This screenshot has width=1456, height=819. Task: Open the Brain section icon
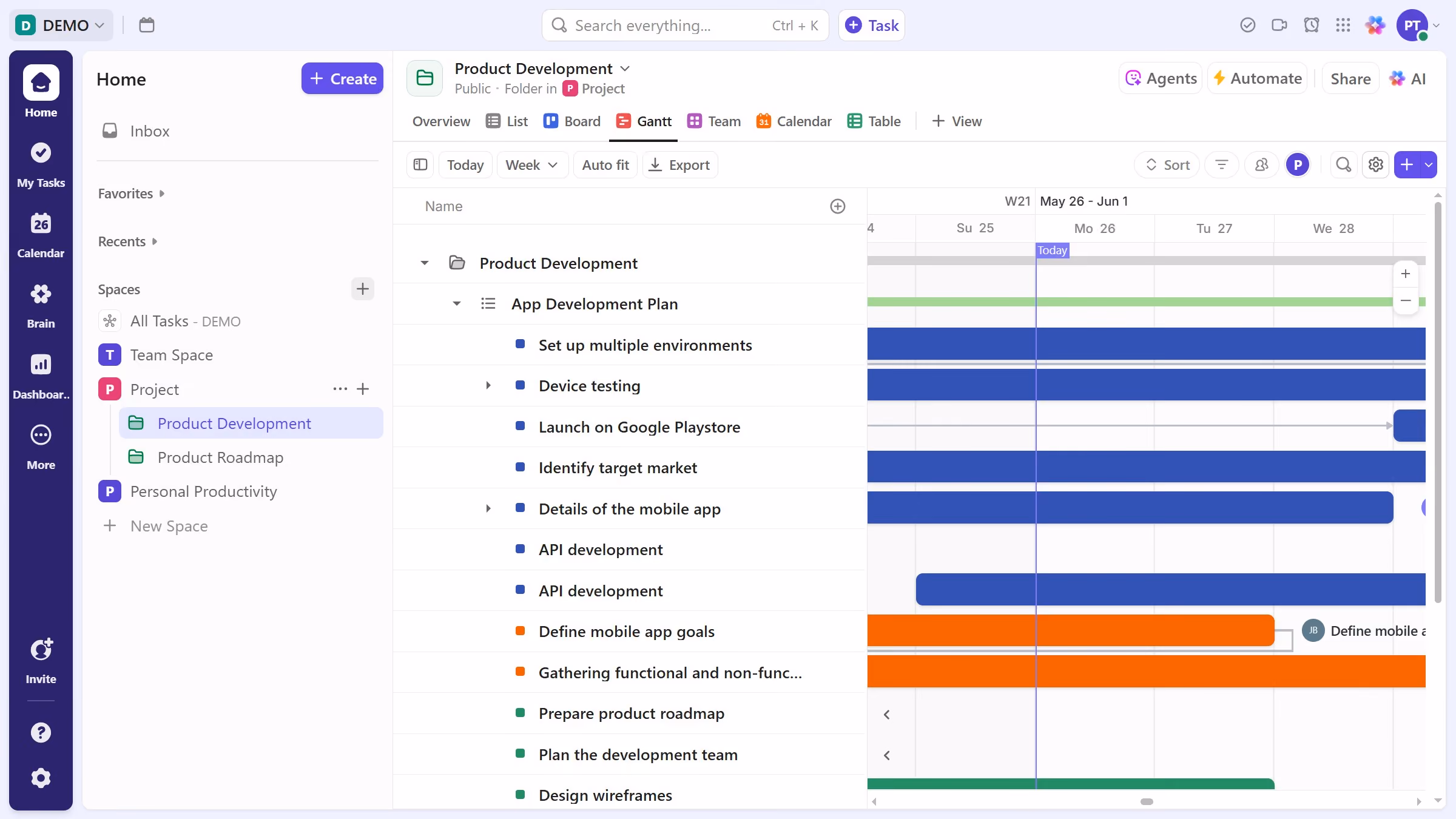tap(41, 305)
